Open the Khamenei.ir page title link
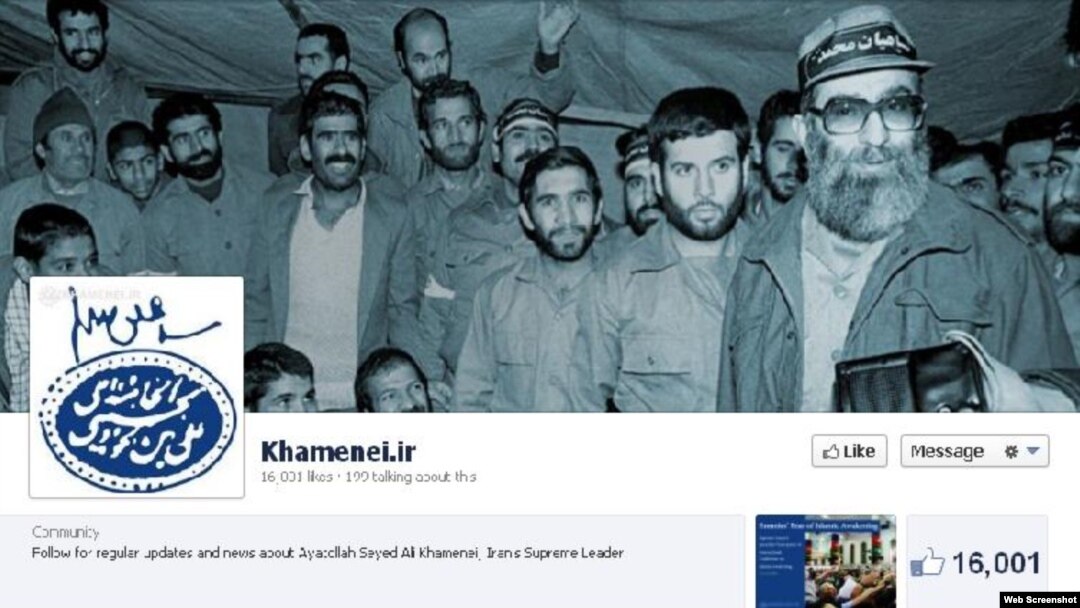This screenshot has width=1080, height=608. [x=338, y=452]
